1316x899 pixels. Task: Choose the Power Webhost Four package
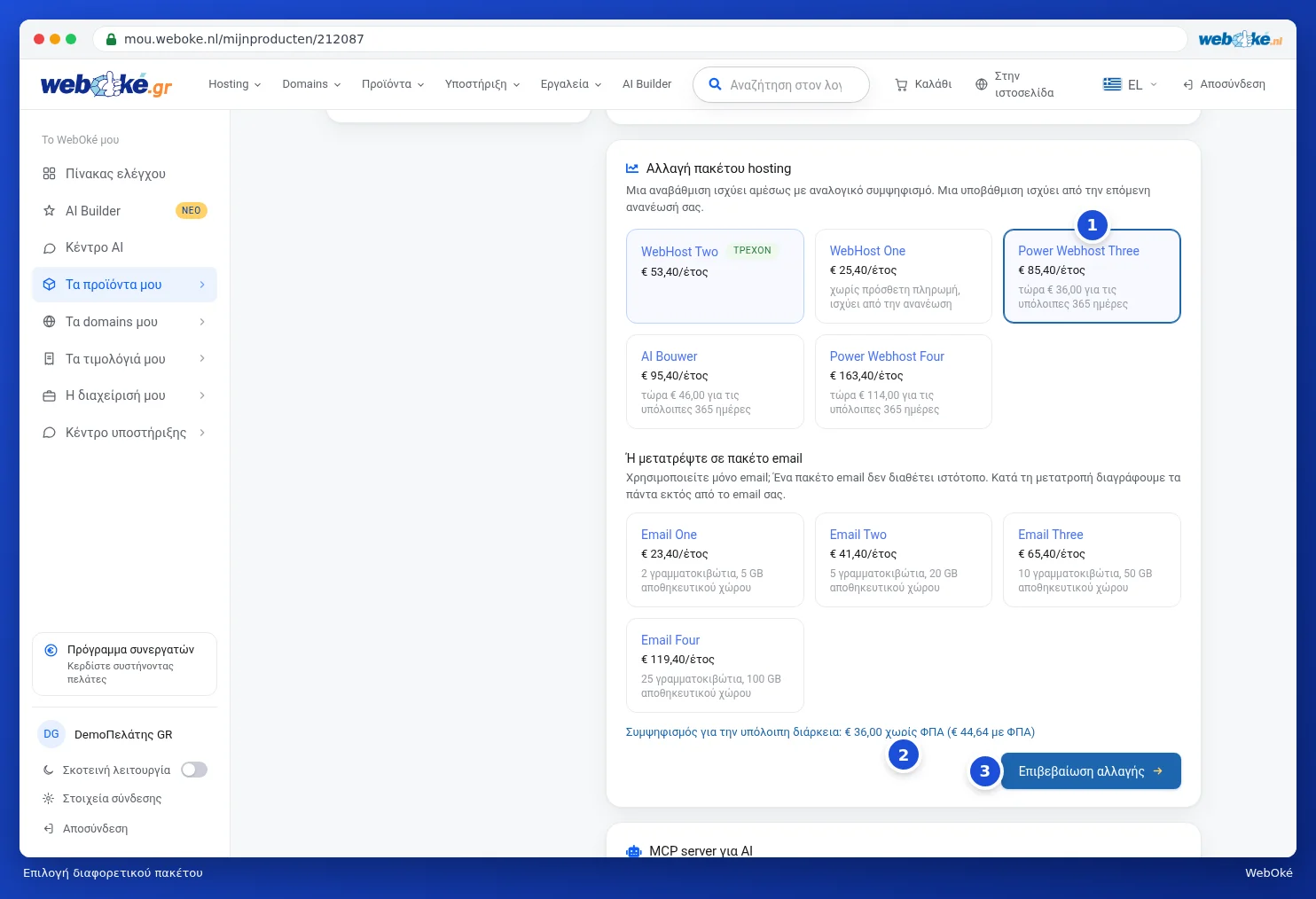[x=904, y=382]
